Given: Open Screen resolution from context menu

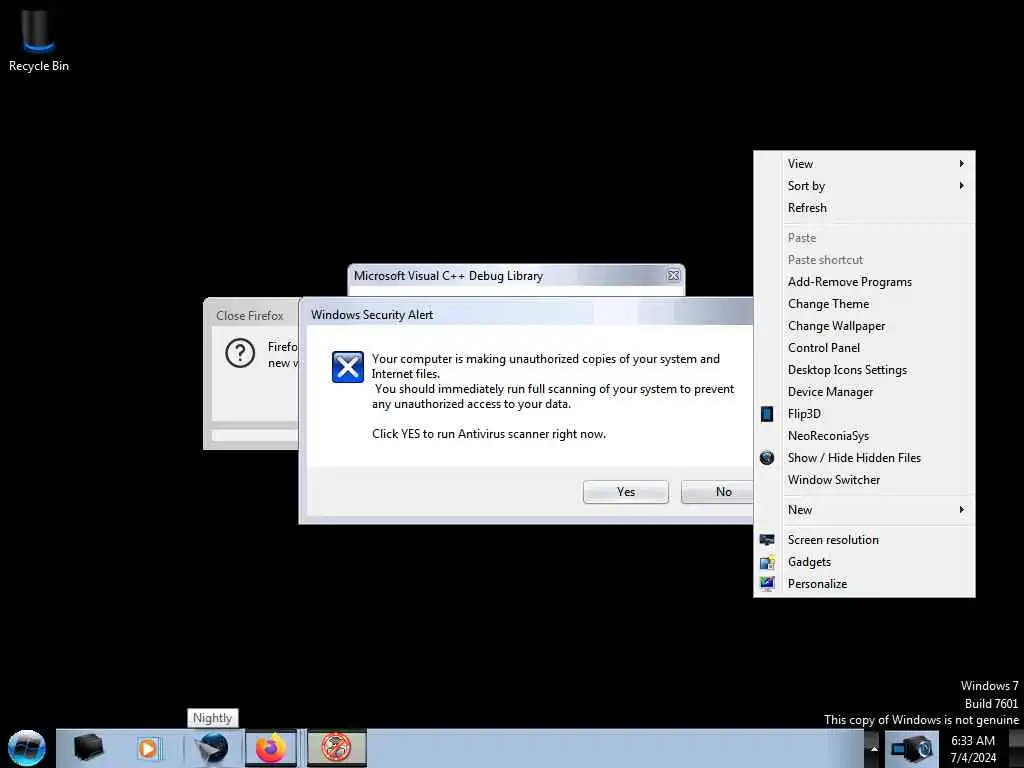Looking at the screenshot, I should click(865, 539).
